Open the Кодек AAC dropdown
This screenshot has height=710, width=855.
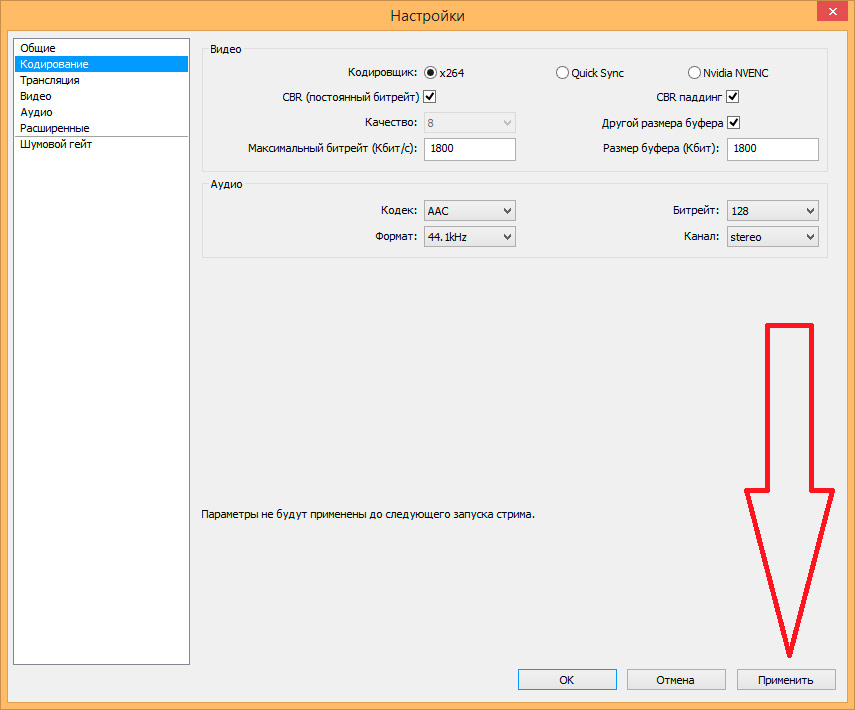click(x=470, y=211)
